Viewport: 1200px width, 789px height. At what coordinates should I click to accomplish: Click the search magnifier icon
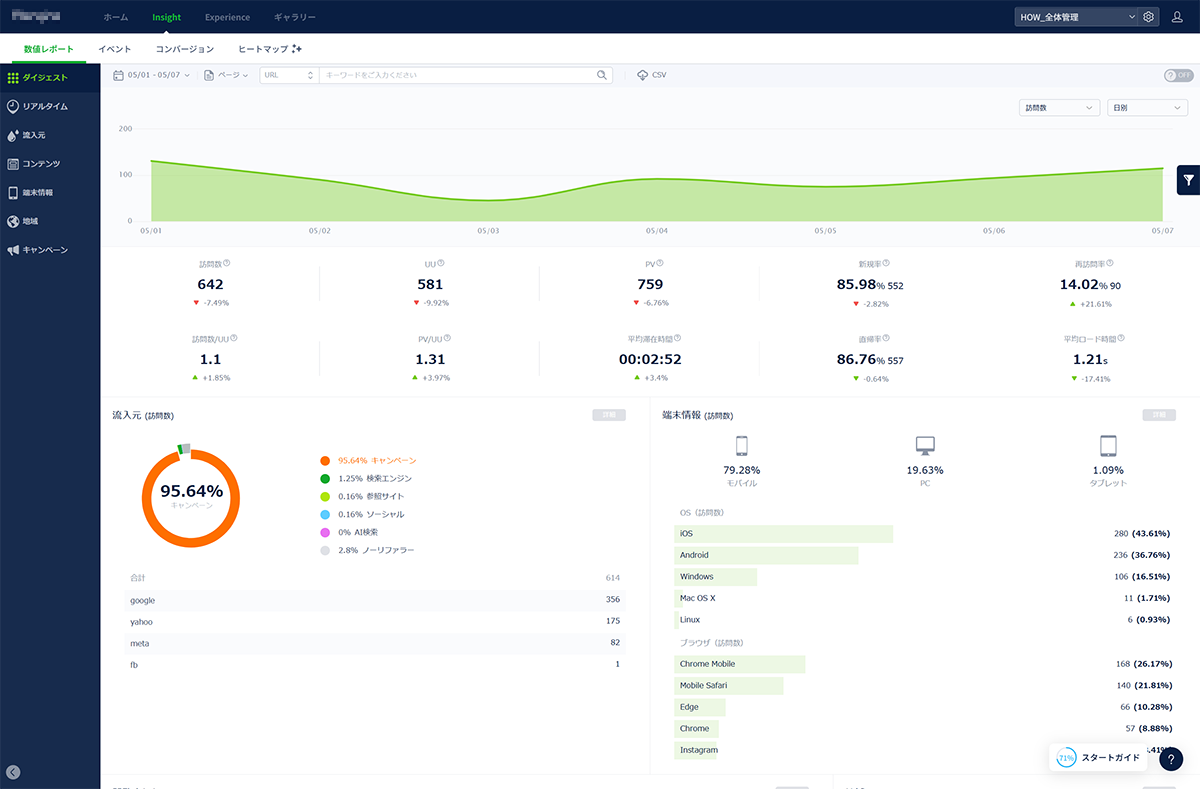(x=602, y=75)
